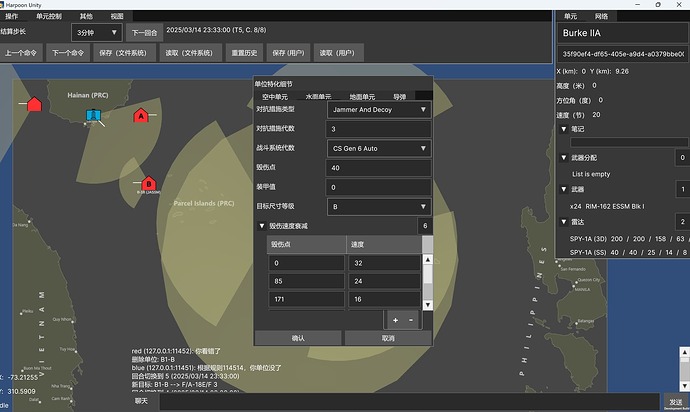Click the chat message input field
This screenshot has width=690, height=412.
pos(409,401)
